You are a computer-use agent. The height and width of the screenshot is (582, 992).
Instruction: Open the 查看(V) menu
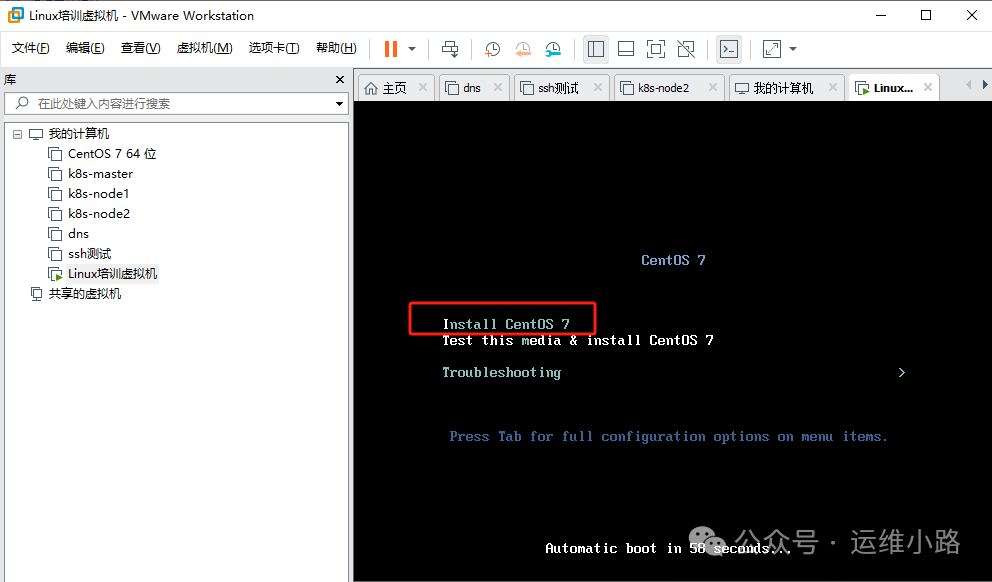(x=140, y=48)
